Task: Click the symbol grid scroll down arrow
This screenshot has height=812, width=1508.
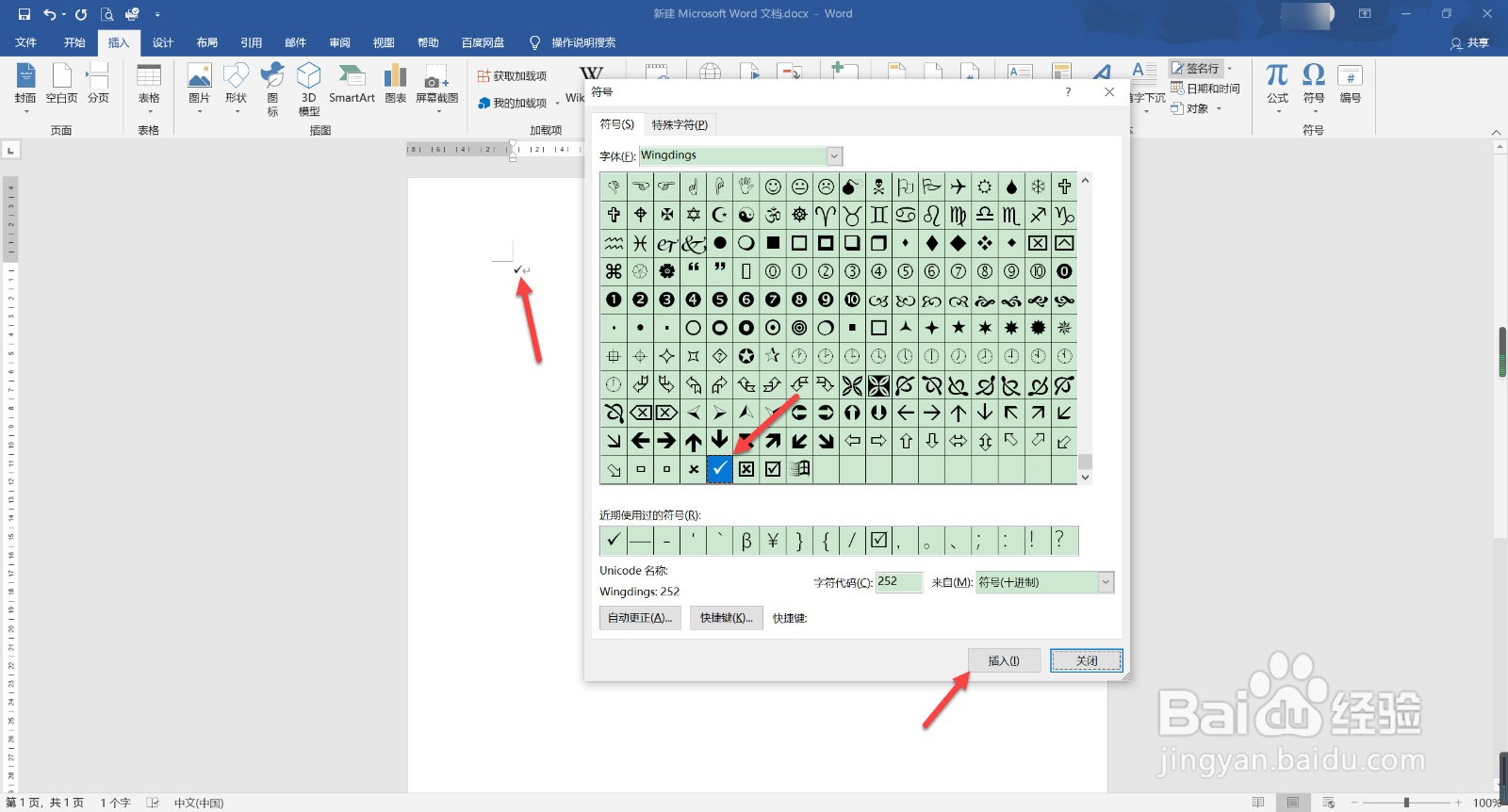Action: [x=1085, y=478]
